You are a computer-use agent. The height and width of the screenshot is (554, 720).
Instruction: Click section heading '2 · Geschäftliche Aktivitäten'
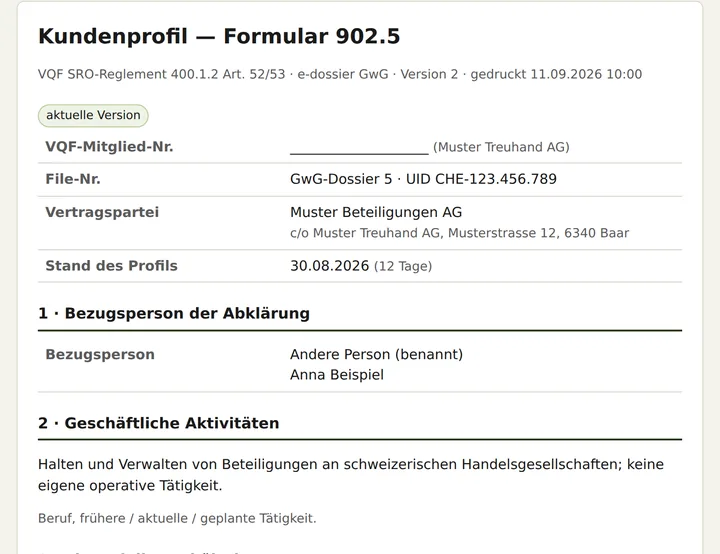158,423
